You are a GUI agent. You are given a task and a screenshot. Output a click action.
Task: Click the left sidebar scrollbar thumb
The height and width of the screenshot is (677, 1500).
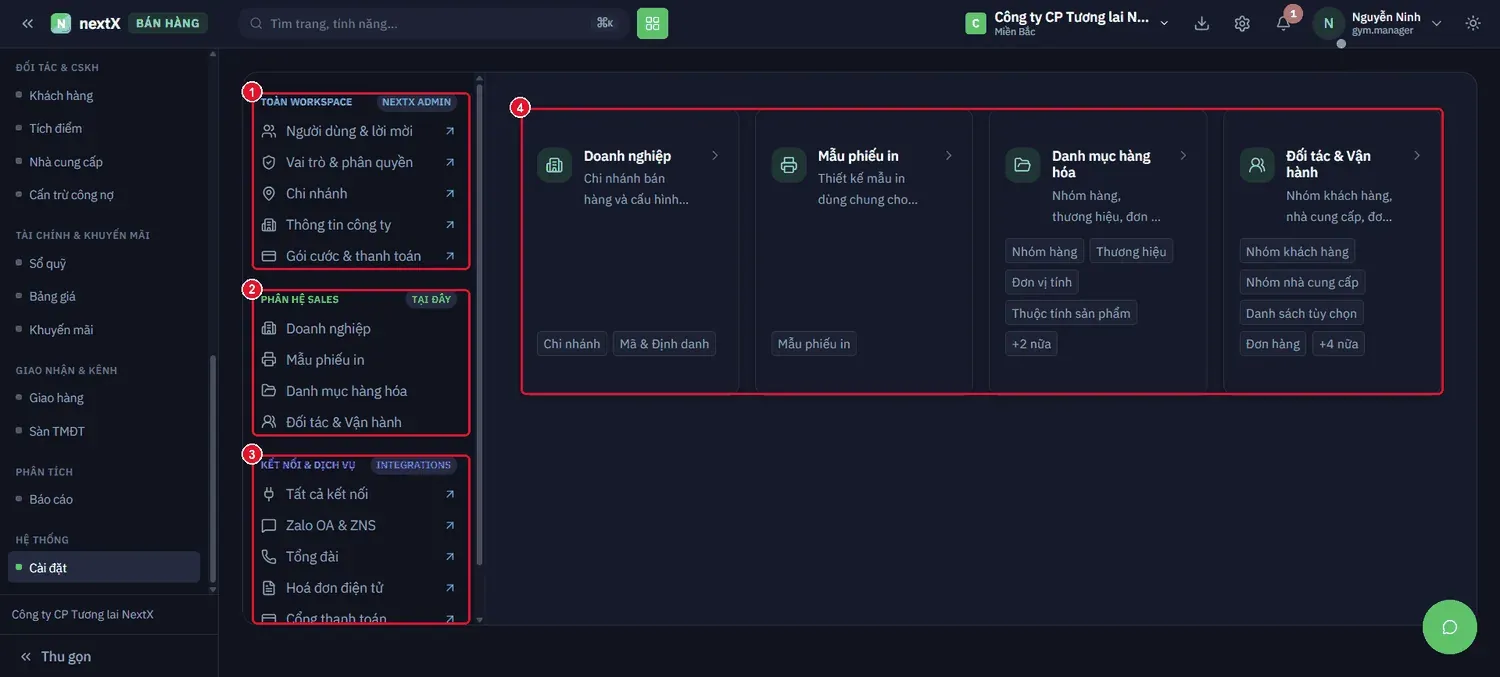[211, 468]
